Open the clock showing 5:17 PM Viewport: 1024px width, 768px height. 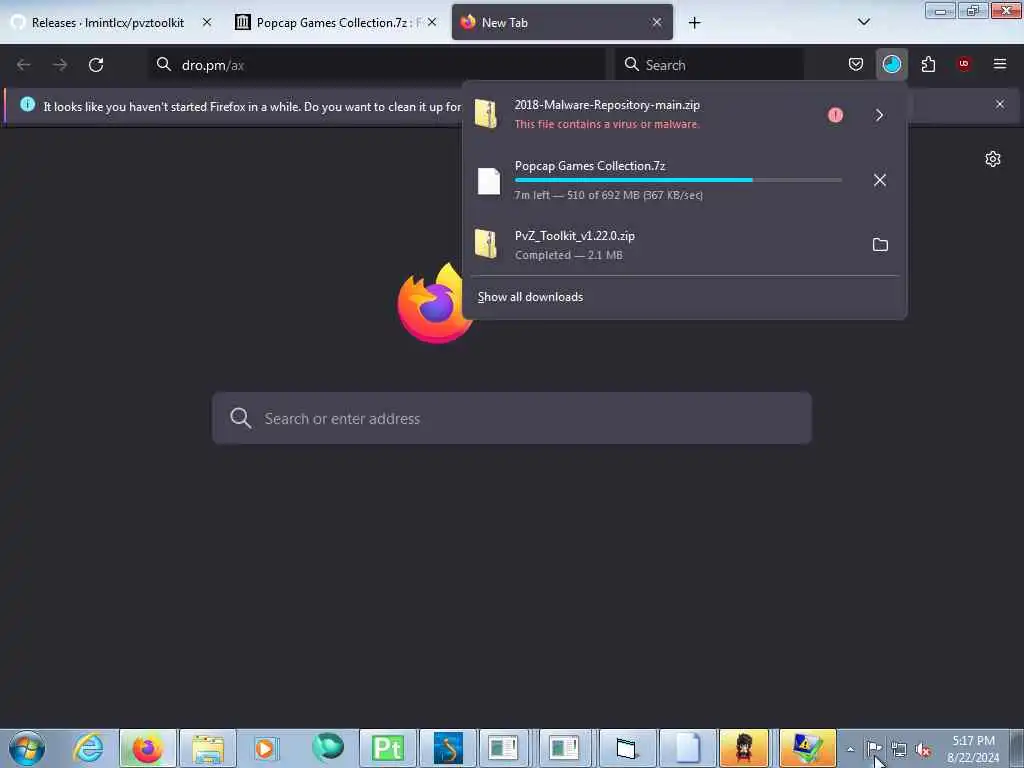point(973,748)
